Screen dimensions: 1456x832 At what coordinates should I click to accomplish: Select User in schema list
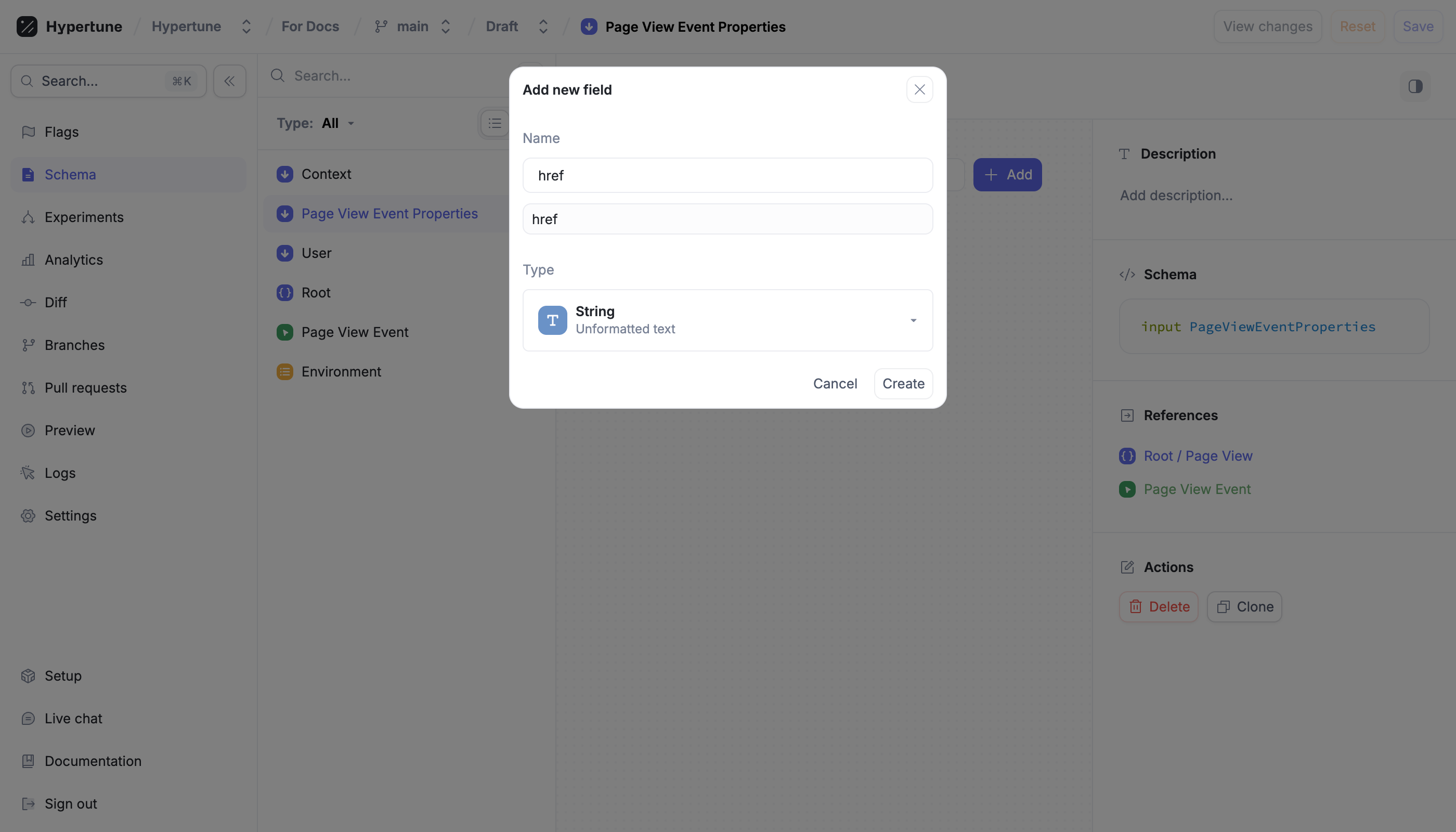click(316, 253)
